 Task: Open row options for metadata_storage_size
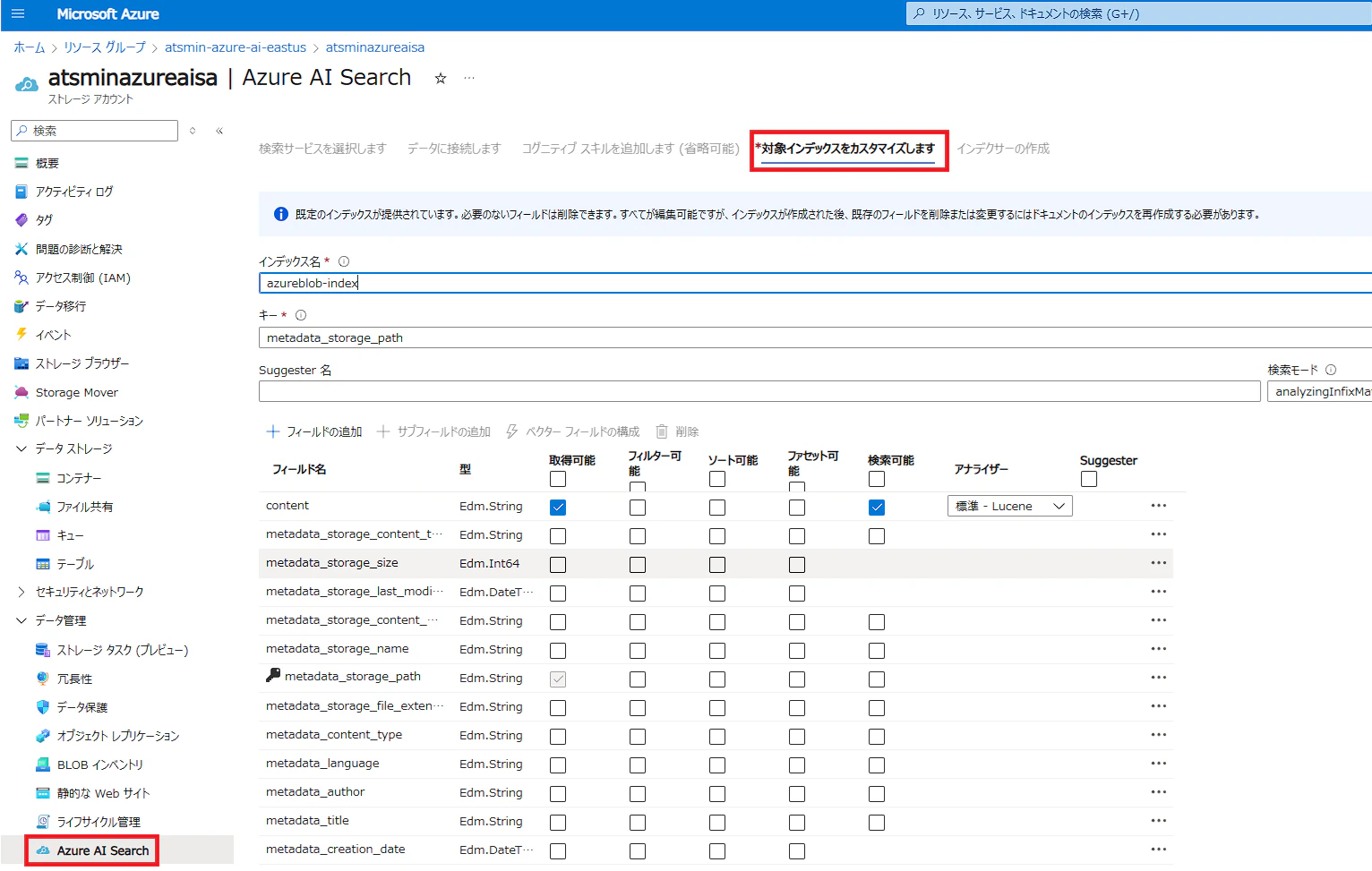click(x=1159, y=563)
